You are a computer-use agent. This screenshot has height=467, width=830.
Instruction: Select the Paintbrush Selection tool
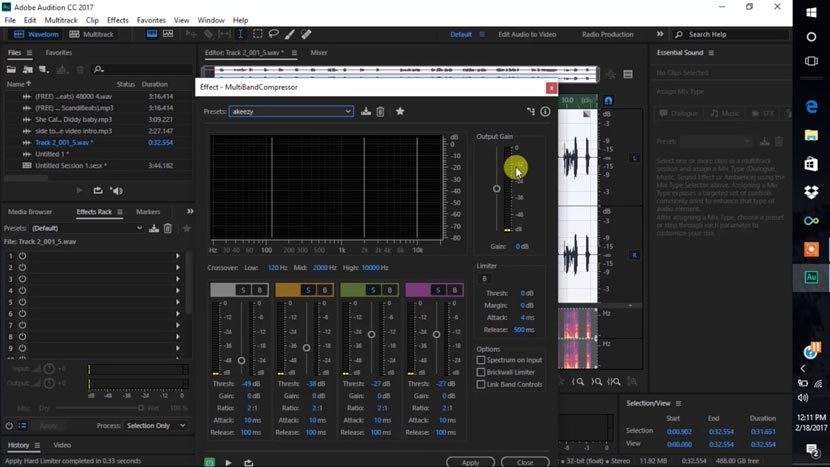point(290,34)
